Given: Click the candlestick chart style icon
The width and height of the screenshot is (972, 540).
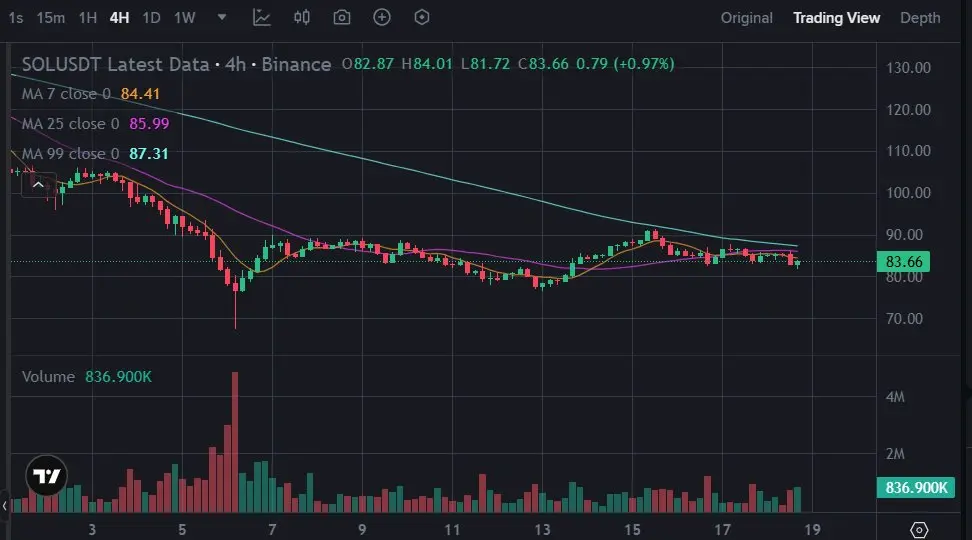Looking at the screenshot, I should [302, 17].
